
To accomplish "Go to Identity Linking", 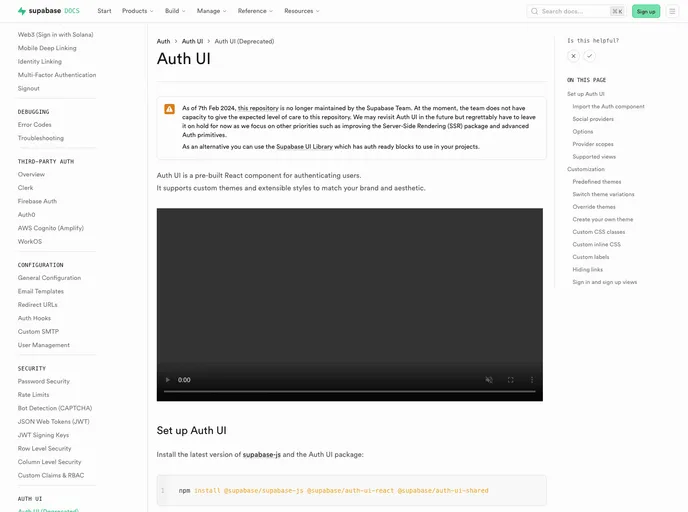I will pyautogui.click(x=39, y=61).
